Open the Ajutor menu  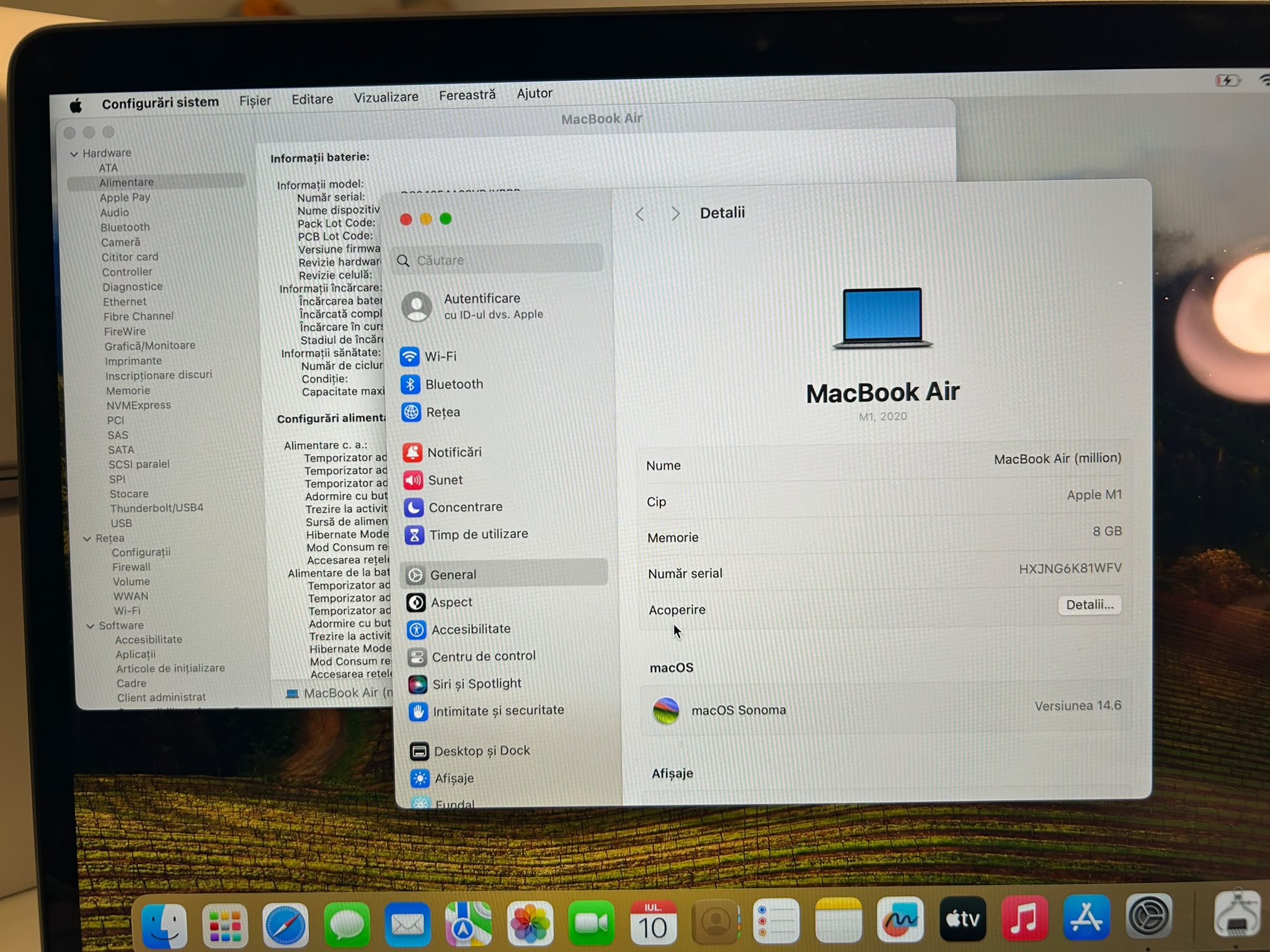[535, 94]
